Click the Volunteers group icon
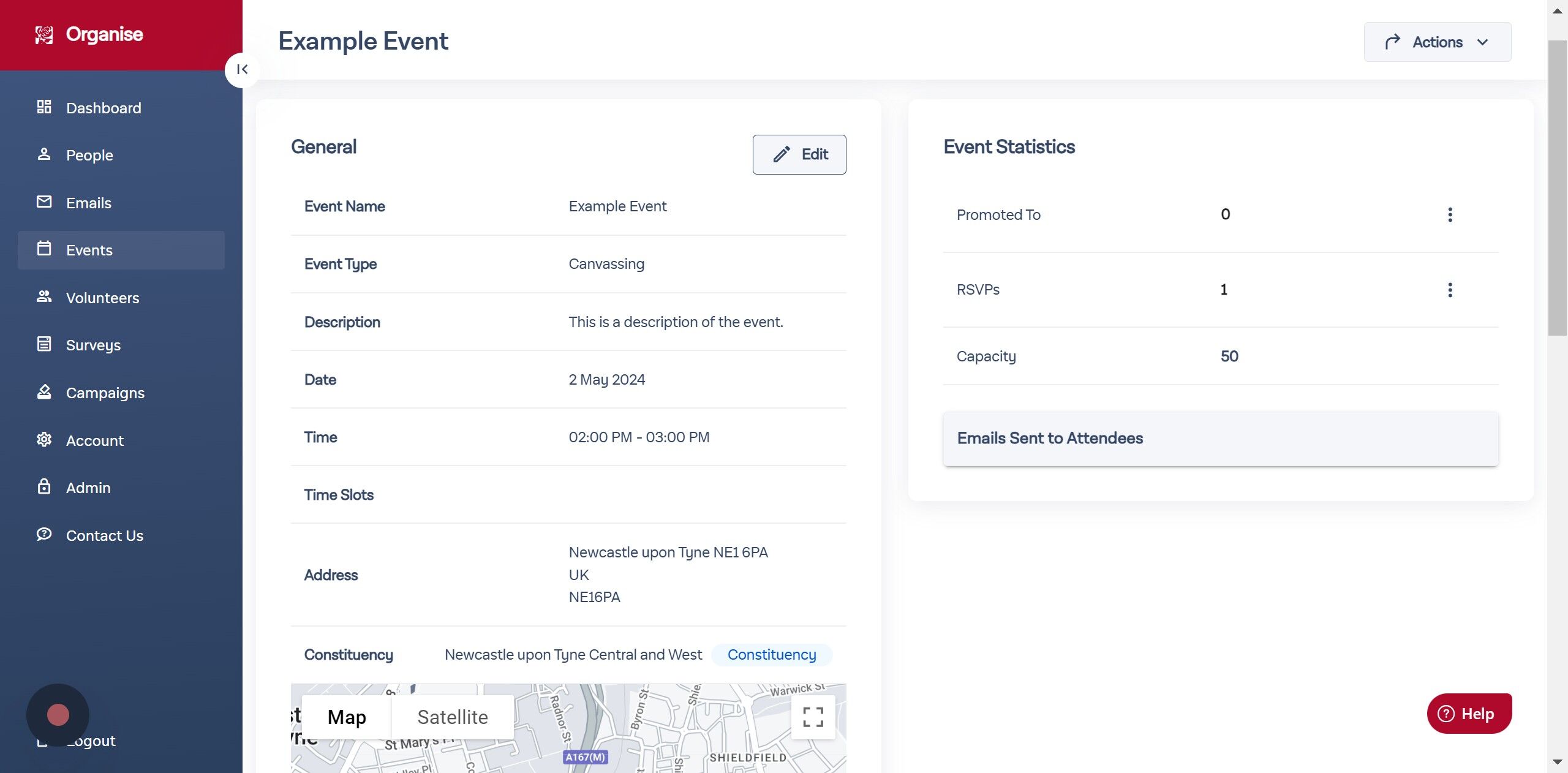Screen dimensions: 1568x773 pos(44,297)
